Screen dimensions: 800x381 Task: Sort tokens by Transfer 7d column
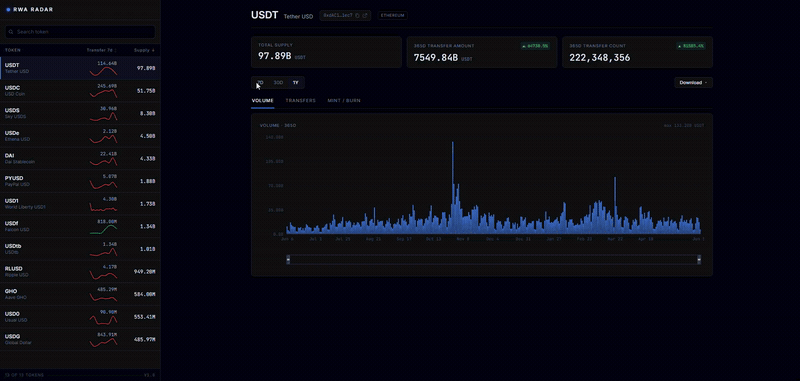click(x=102, y=50)
